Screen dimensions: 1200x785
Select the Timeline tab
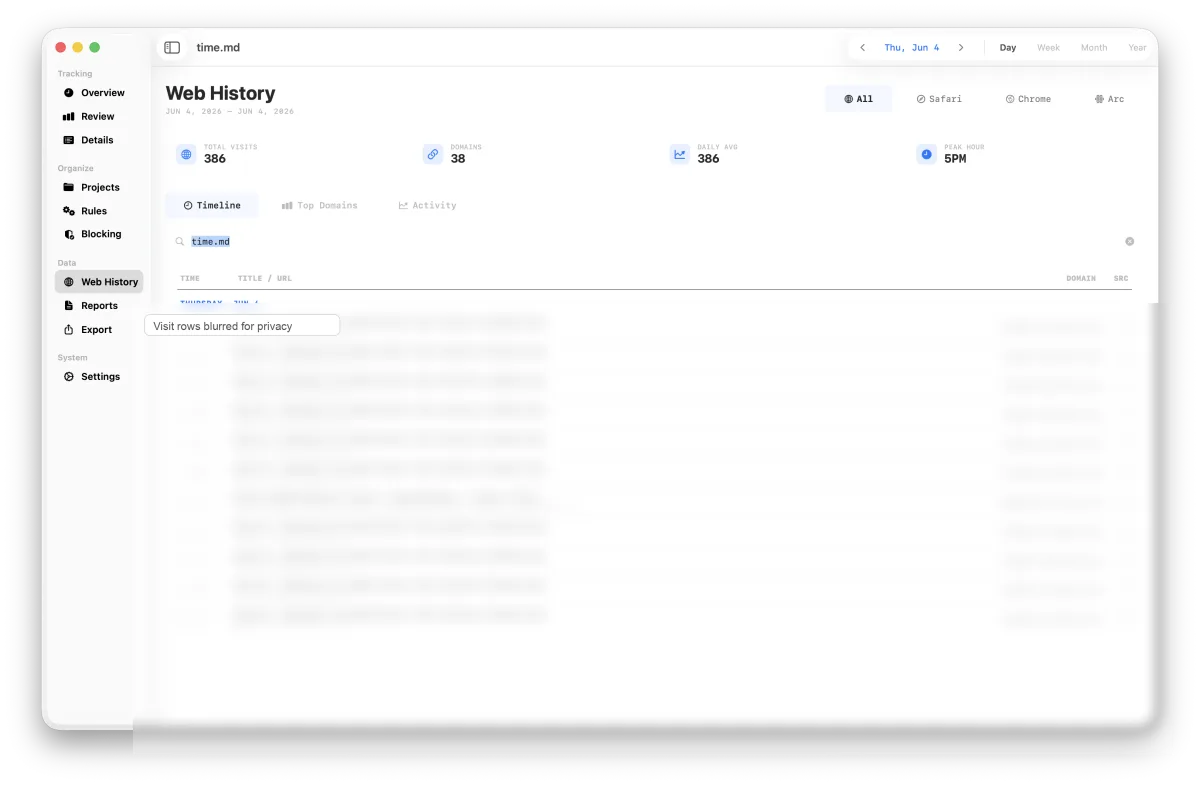(x=212, y=205)
